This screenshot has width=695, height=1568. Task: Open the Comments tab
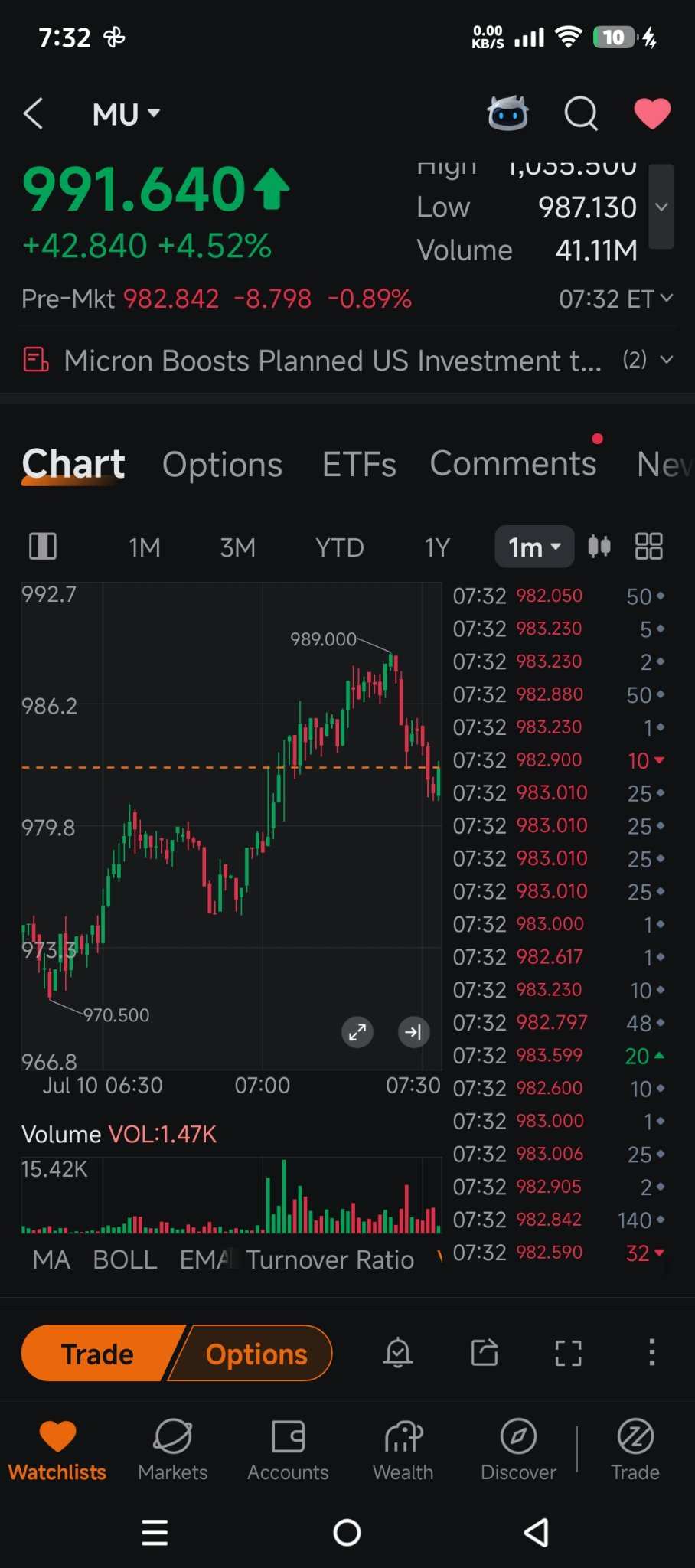tap(513, 463)
